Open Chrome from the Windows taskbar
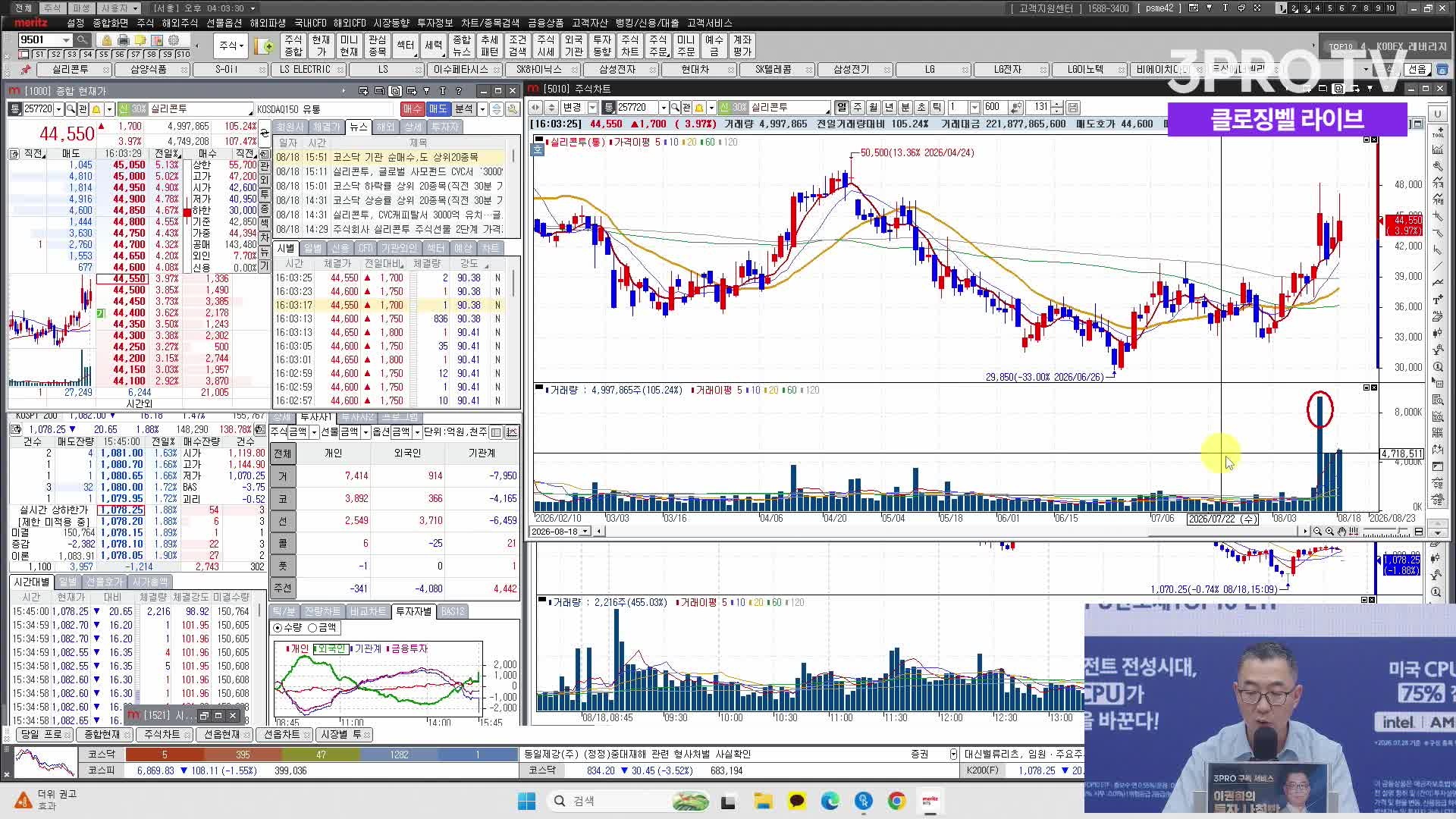The image size is (1456, 819). (896, 801)
